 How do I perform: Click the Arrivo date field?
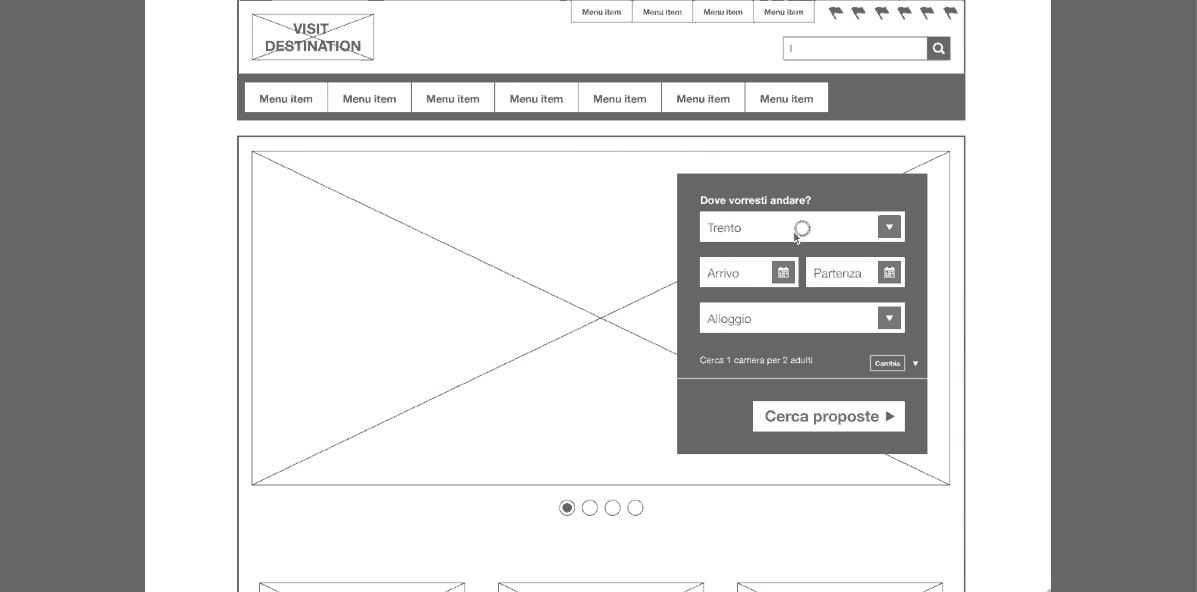point(749,273)
